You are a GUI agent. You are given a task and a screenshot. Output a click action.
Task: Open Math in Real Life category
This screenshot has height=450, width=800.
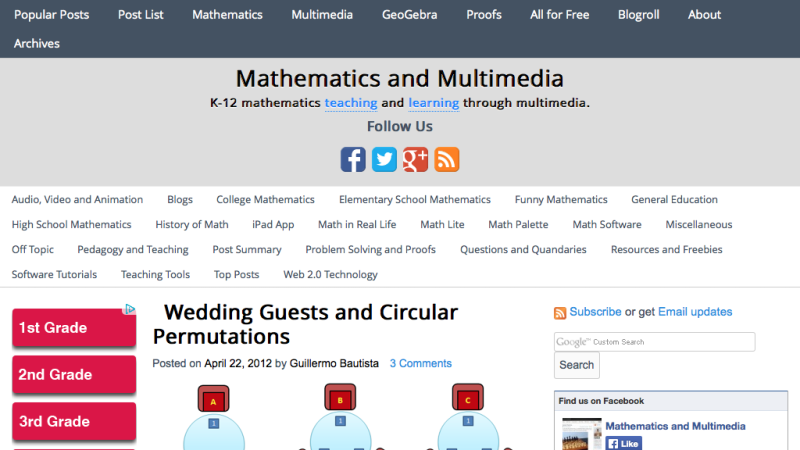(x=357, y=224)
